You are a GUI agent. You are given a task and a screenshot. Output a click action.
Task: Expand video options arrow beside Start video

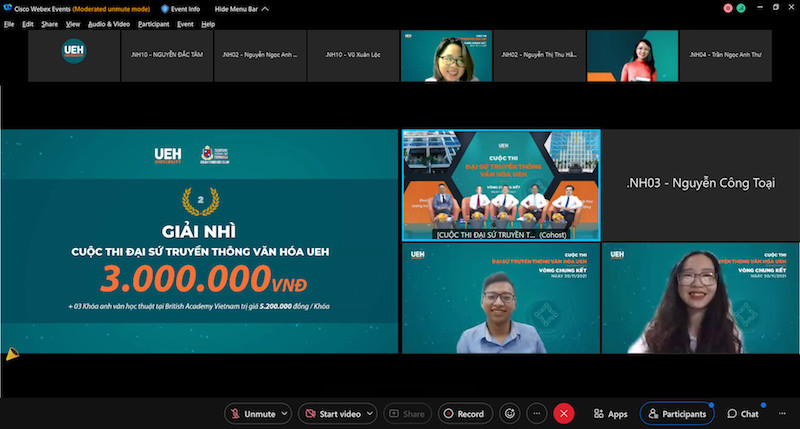click(370, 413)
